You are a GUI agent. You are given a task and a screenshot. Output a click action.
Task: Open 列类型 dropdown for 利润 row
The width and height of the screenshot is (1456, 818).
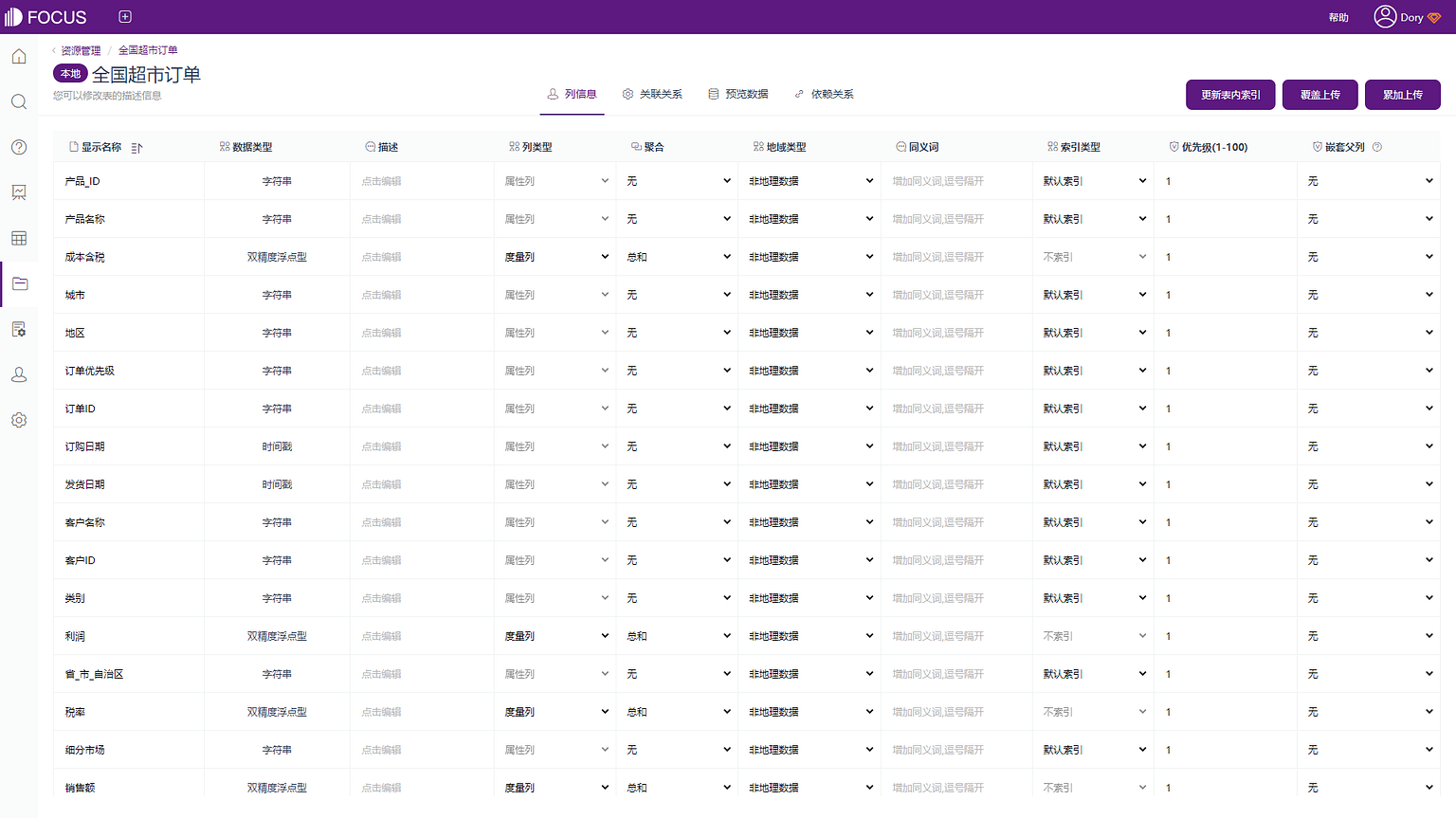(555, 636)
